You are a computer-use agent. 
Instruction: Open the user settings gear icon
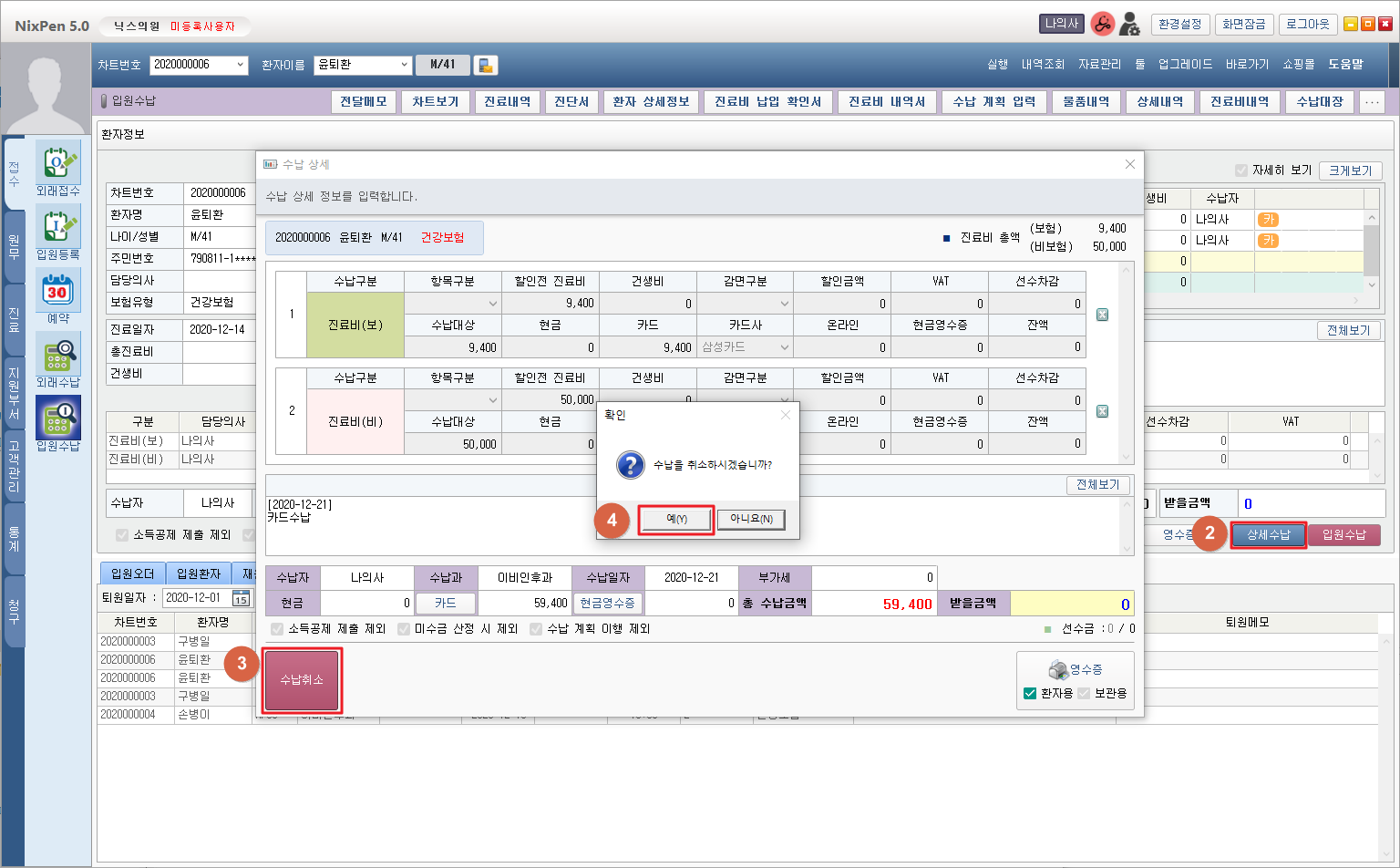pyautogui.click(x=1129, y=25)
